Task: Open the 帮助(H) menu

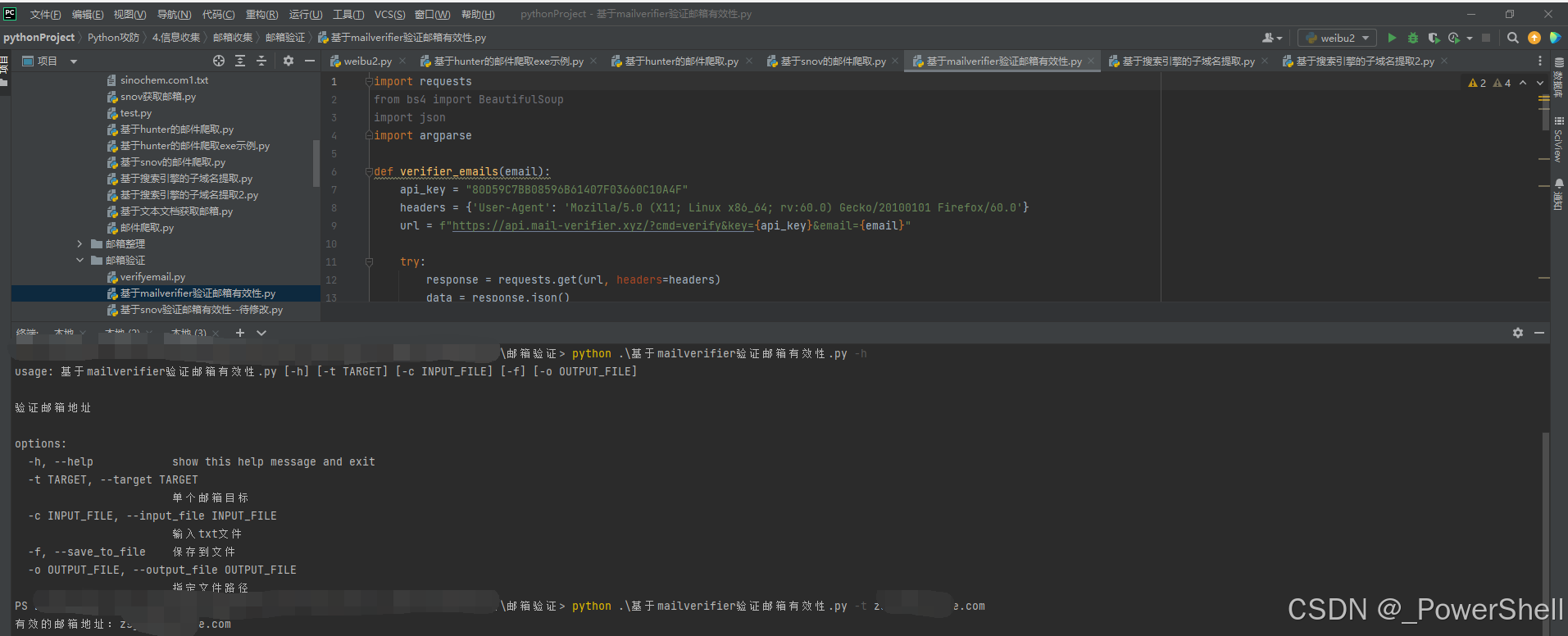Action: point(478,15)
